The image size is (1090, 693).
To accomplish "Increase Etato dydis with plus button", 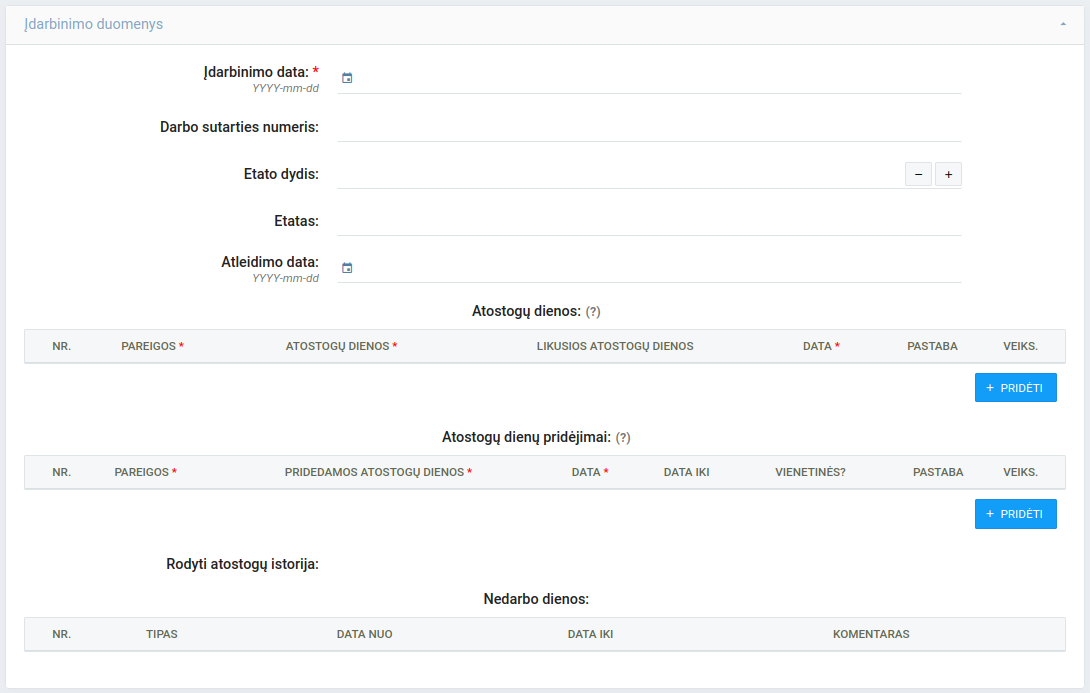I will coord(948,174).
